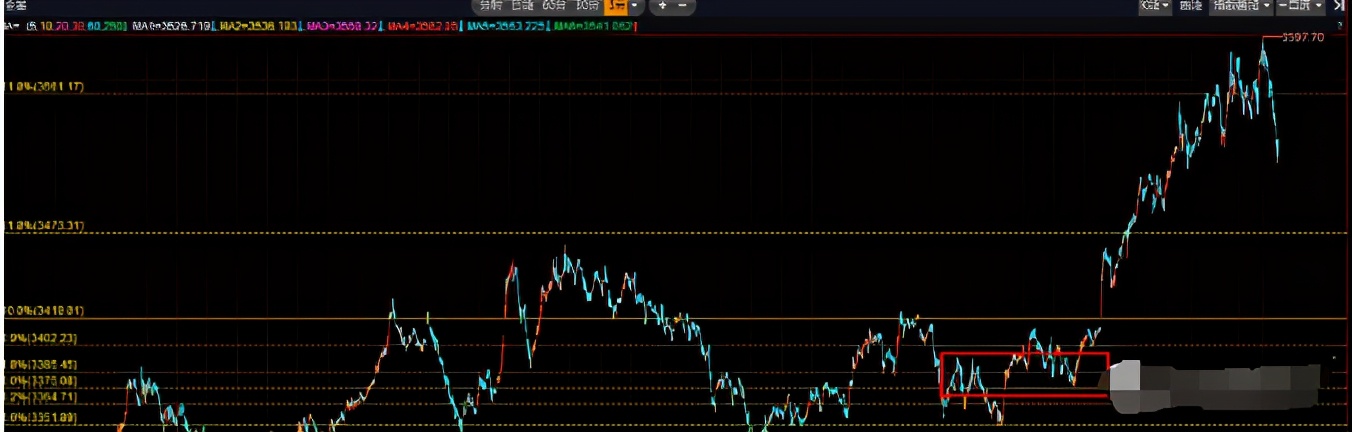Open the wide indicator dropdown at top right
The width and height of the screenshot is (1352, 432).
(1241, 6)
